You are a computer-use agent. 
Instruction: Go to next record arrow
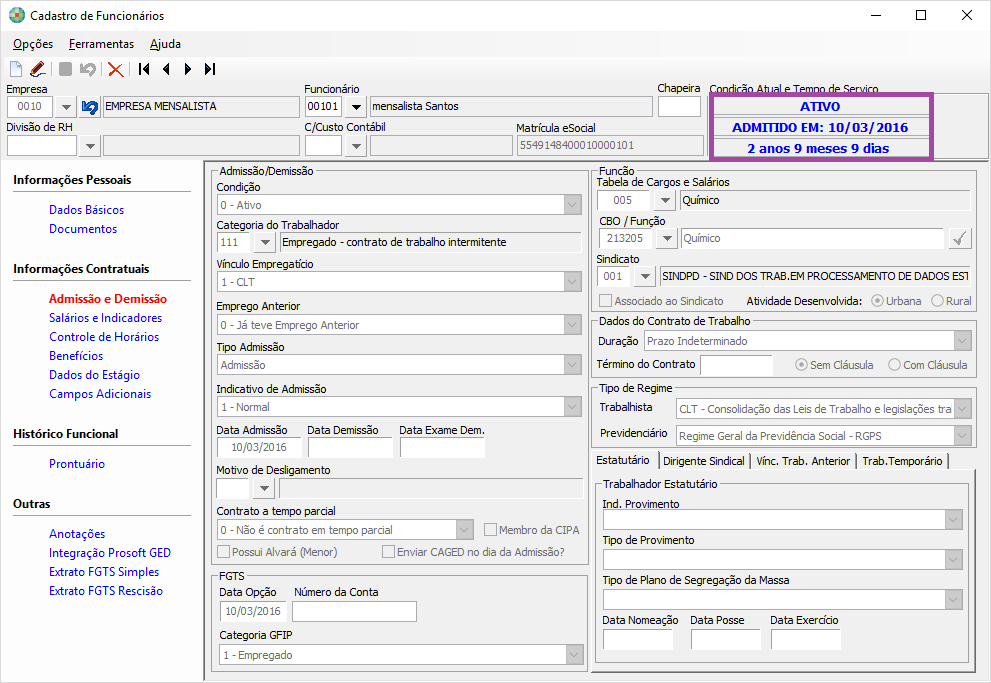click(x=188, y=69)
